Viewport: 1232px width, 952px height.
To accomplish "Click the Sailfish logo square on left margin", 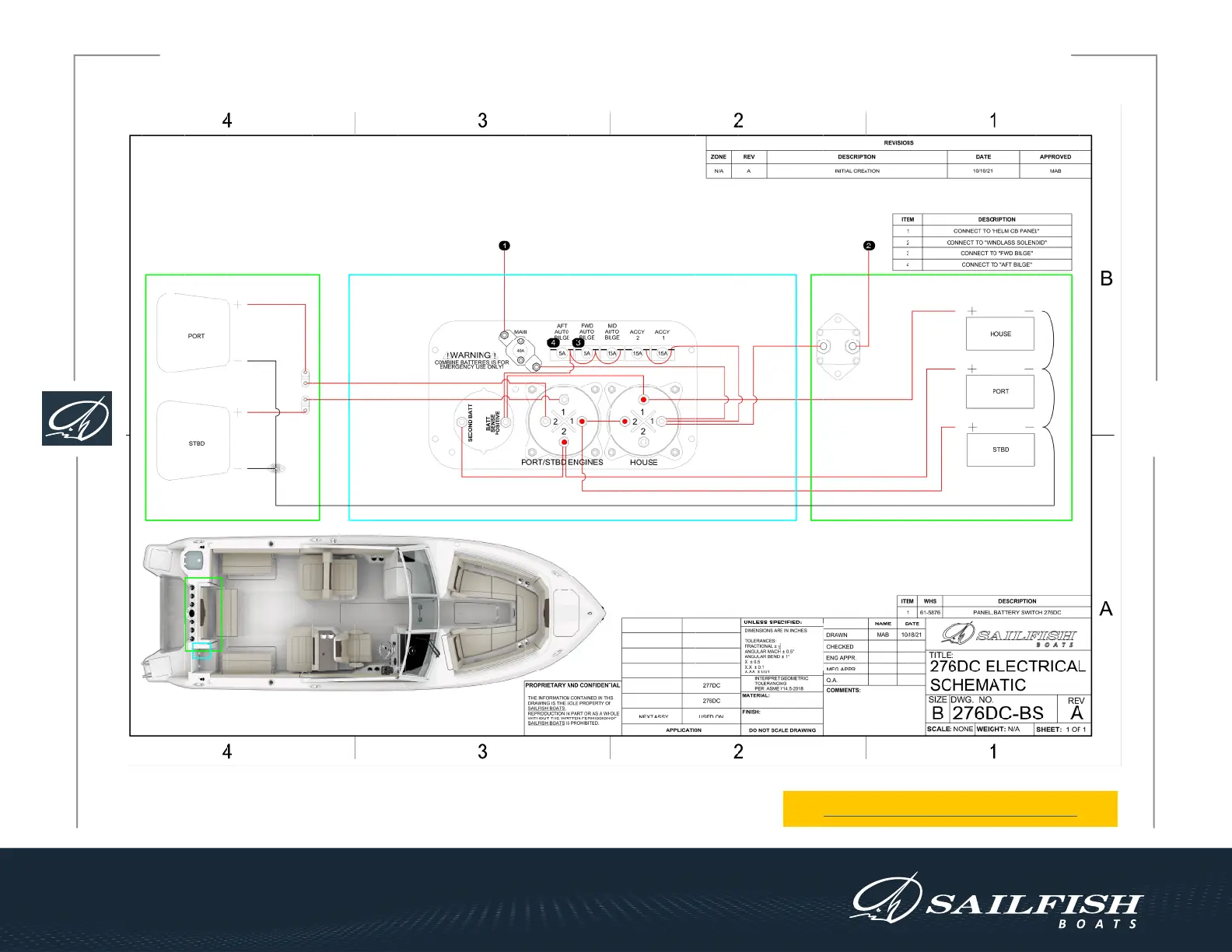I will 77,418.
